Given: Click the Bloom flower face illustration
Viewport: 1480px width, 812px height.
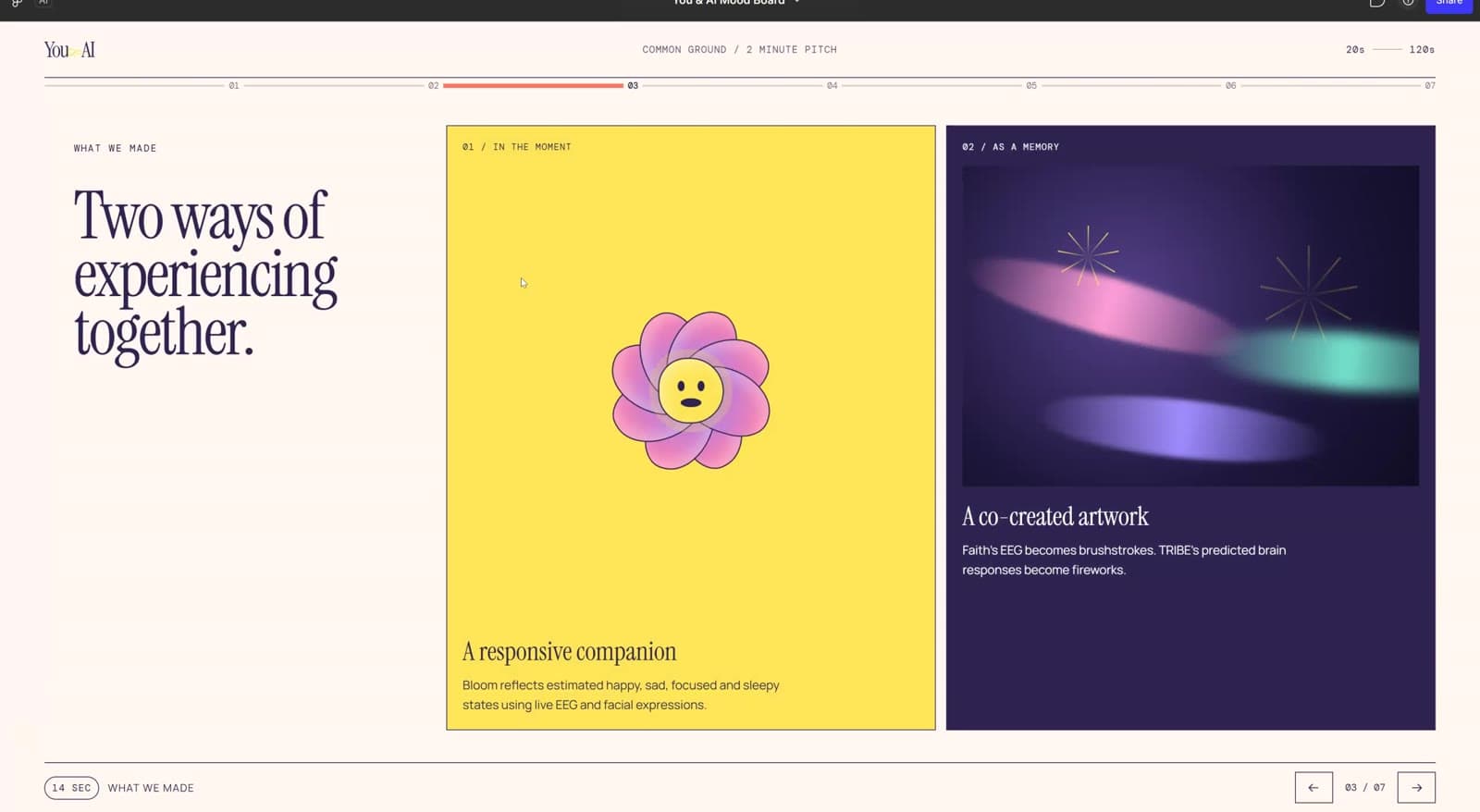Looking at the screenshot, I should click(691, 390).
